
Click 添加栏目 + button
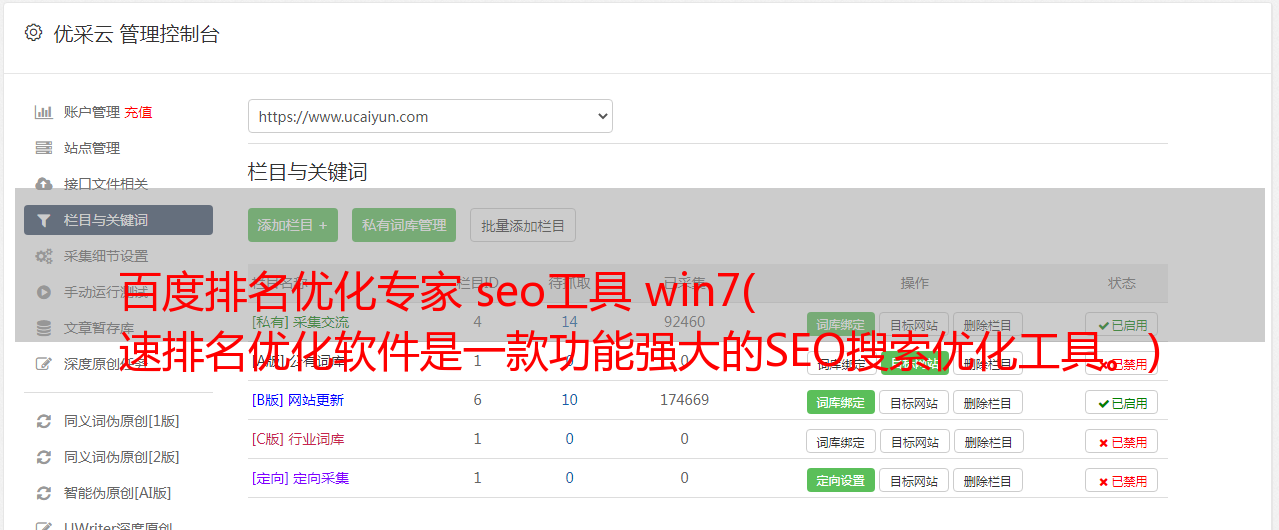coord(293,225)
